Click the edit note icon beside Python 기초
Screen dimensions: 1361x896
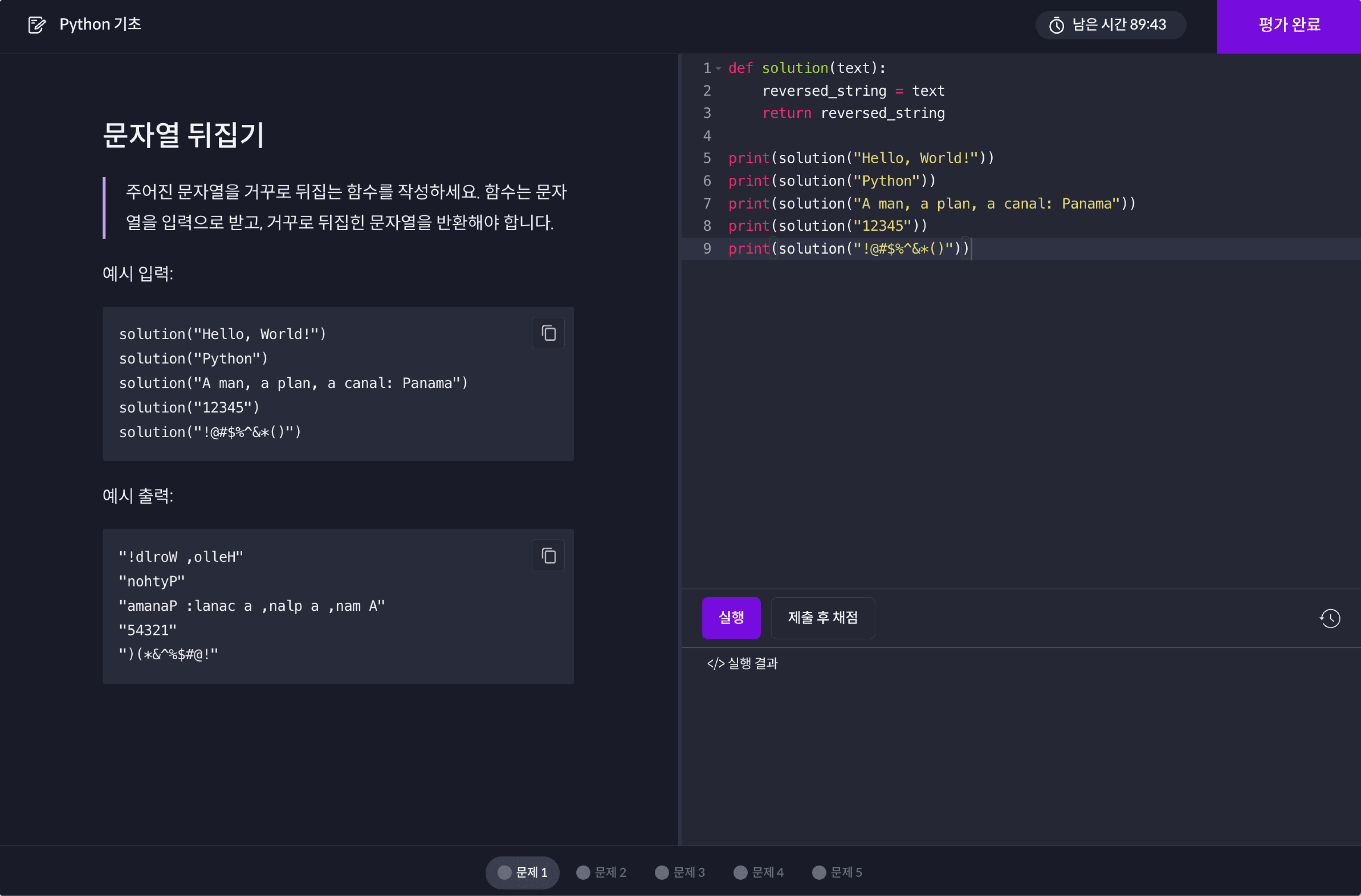[37, 25]
